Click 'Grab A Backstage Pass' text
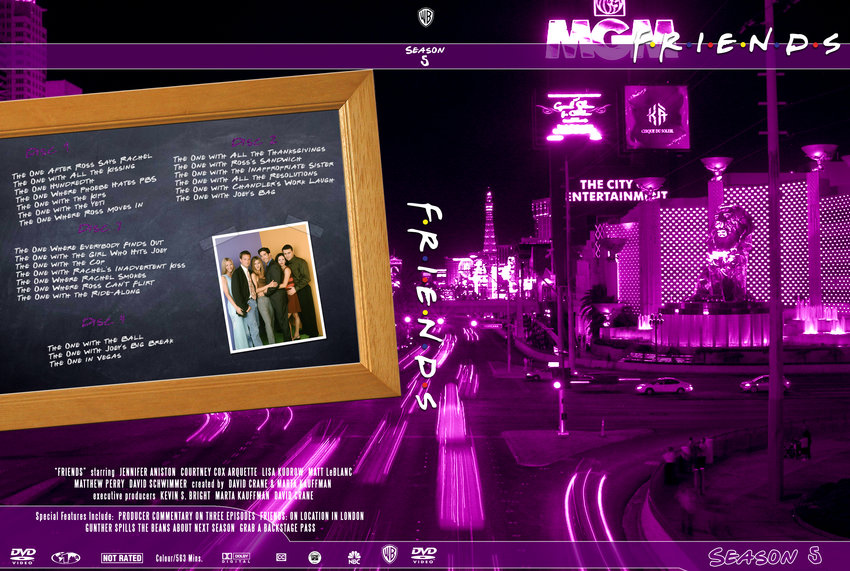This screenshot has height=571, width=850. click(x=278, y=528)
